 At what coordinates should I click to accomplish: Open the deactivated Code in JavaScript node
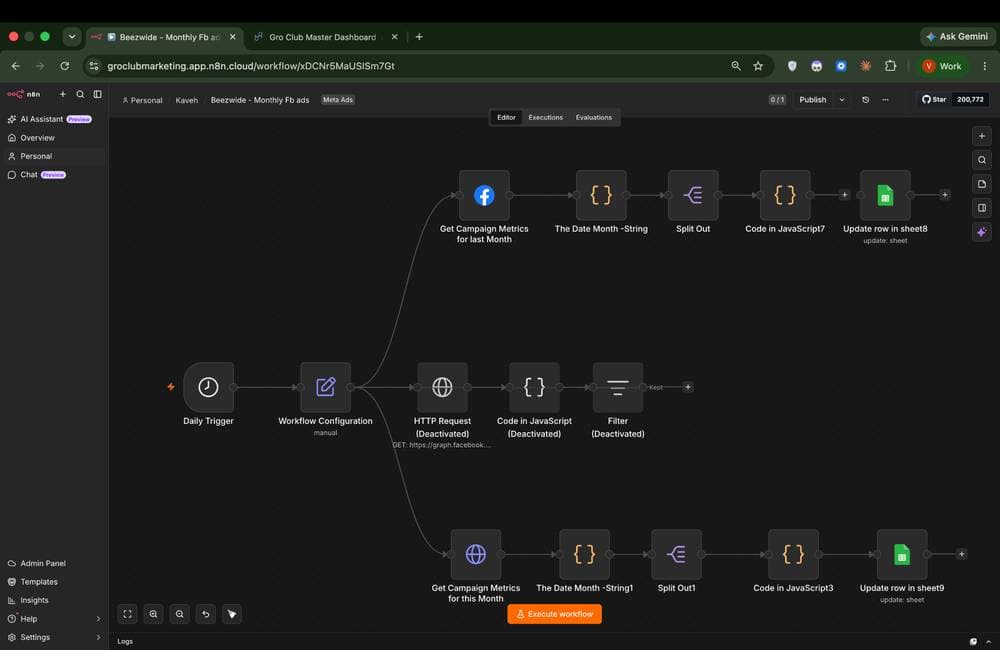pos(534,387)
